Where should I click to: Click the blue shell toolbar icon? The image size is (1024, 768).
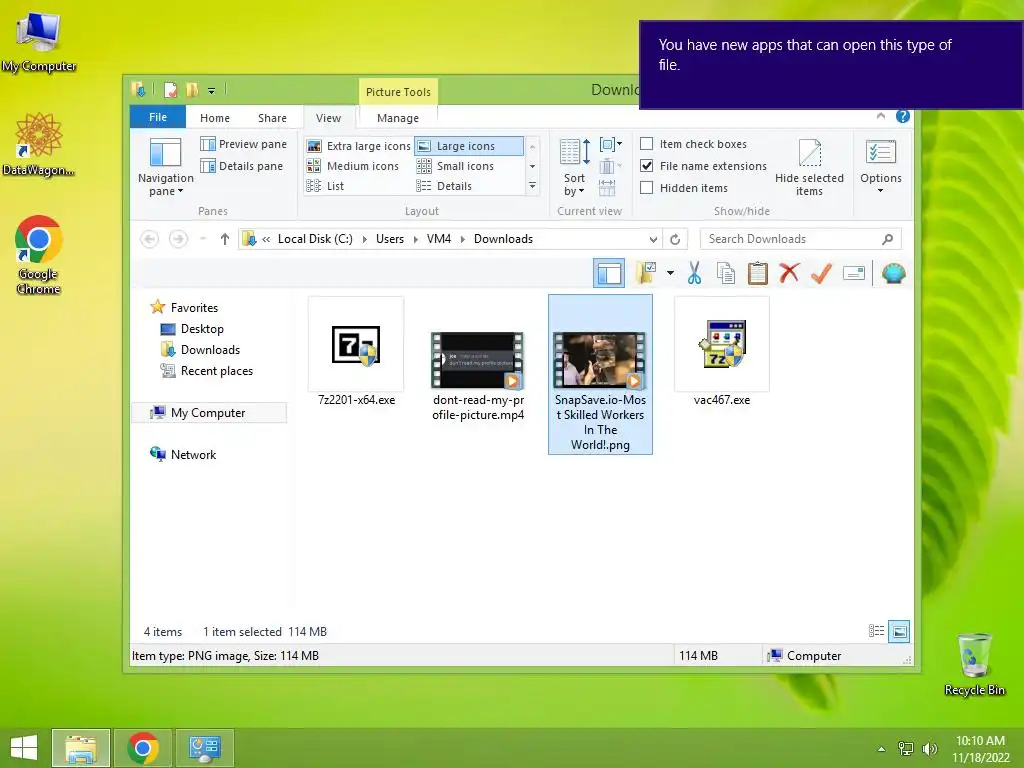coord(893,273)
